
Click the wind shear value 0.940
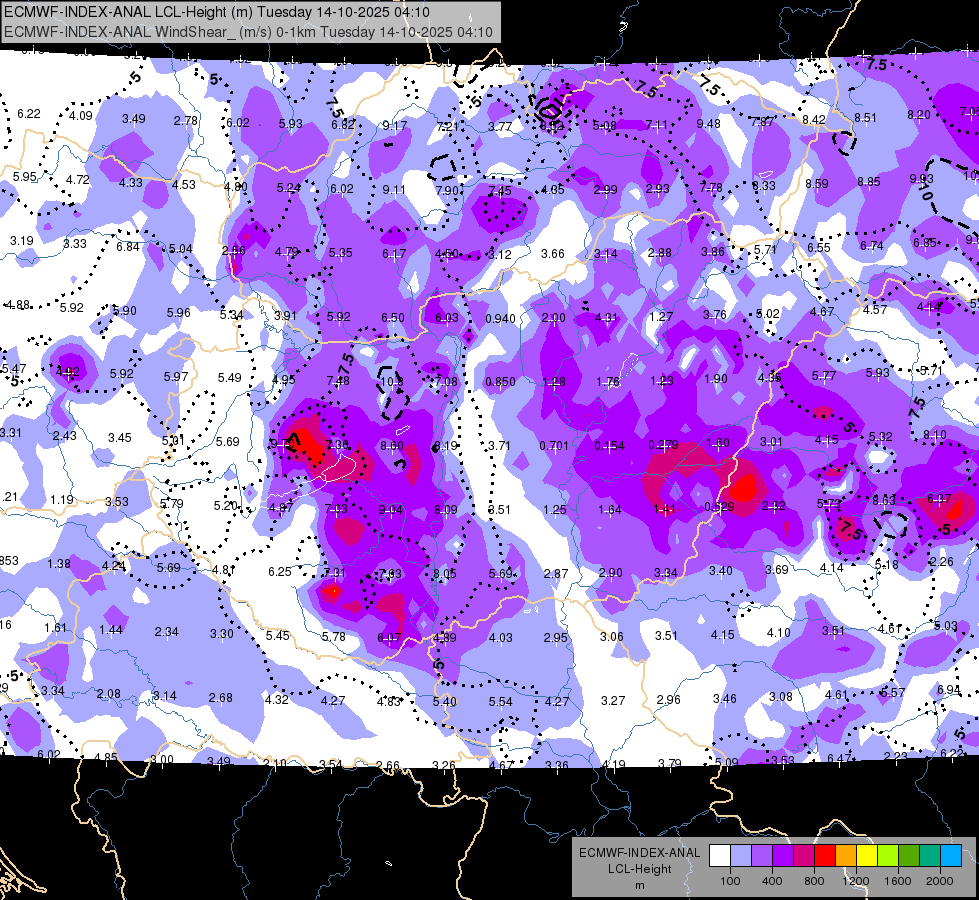501,319
